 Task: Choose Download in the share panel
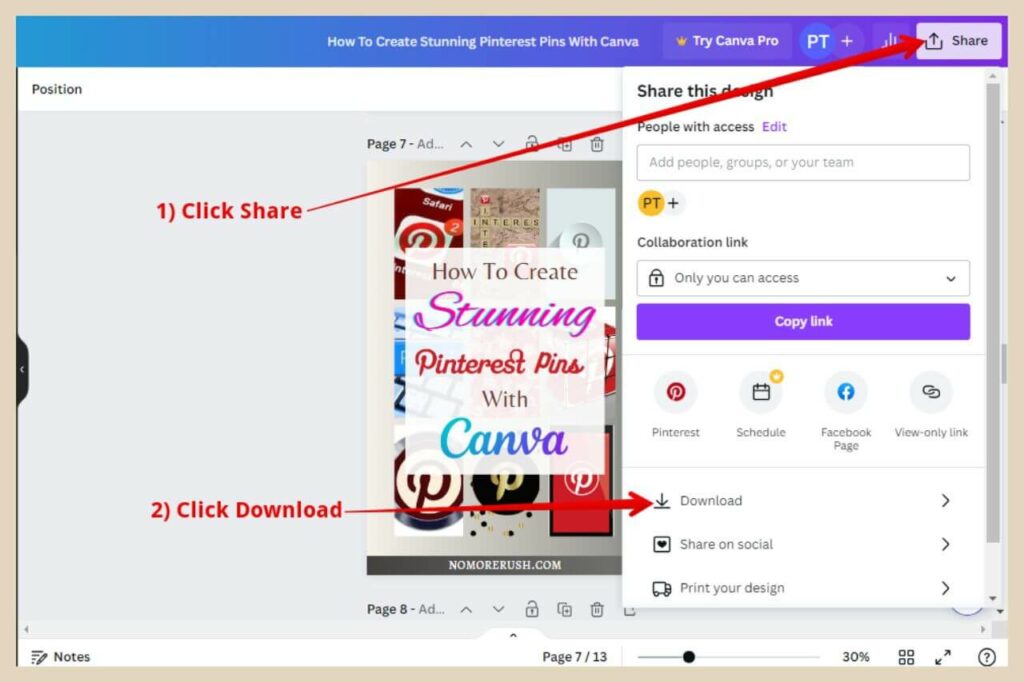pyautogui.click(x=803, y=501)
